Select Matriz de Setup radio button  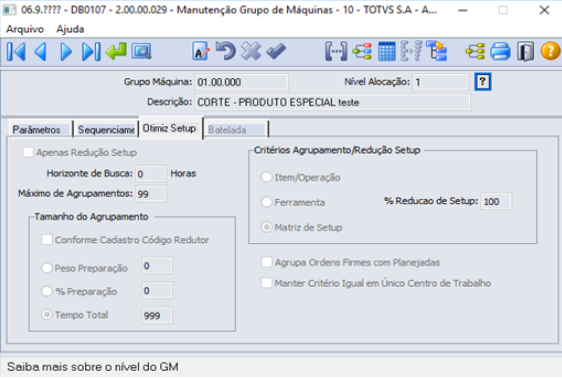[x=267, y=227]
